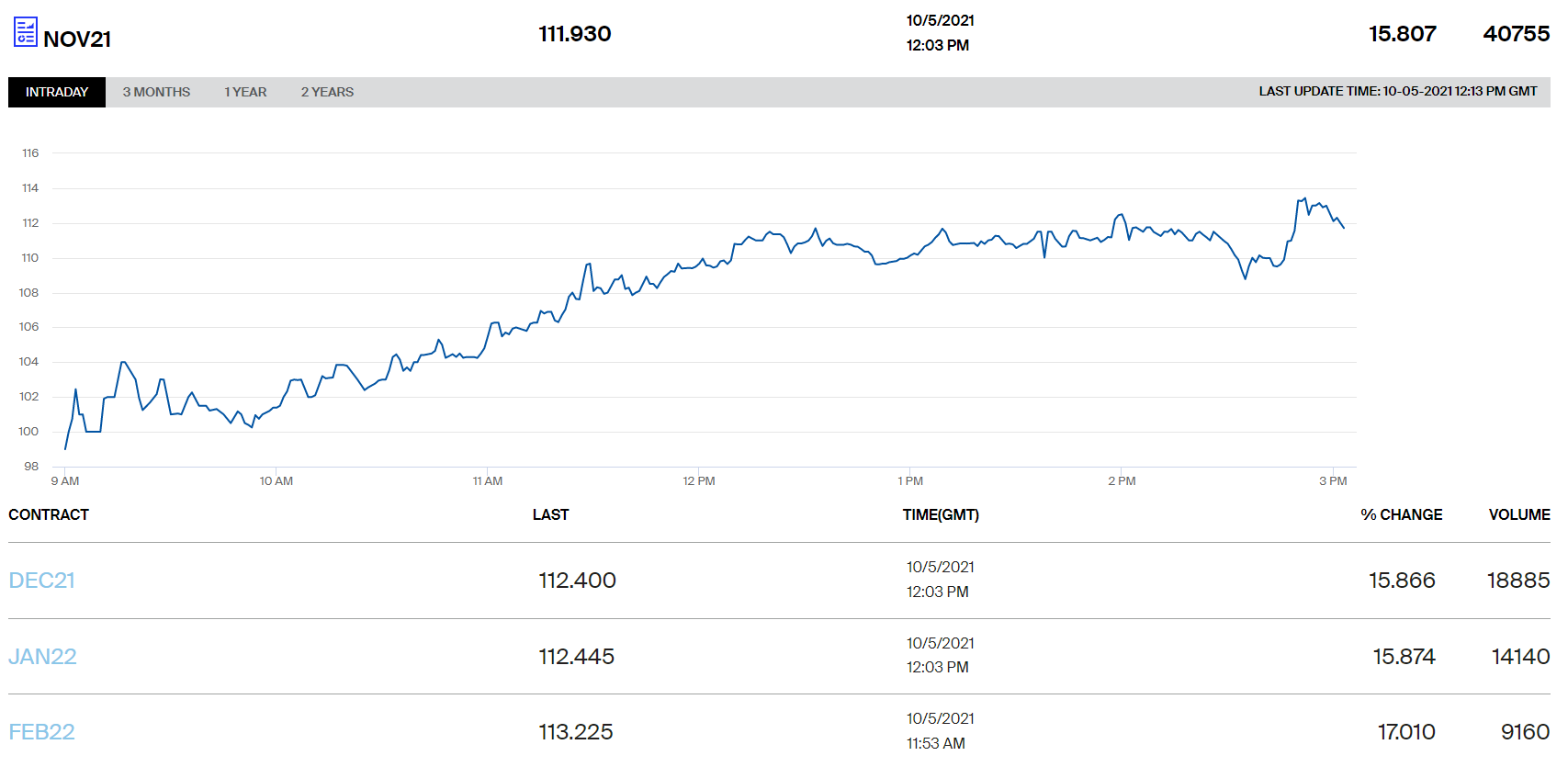1568x767 pixels.
Task: Click the chart line's highest peak near 3 PM
Action: click(1303, 198)
